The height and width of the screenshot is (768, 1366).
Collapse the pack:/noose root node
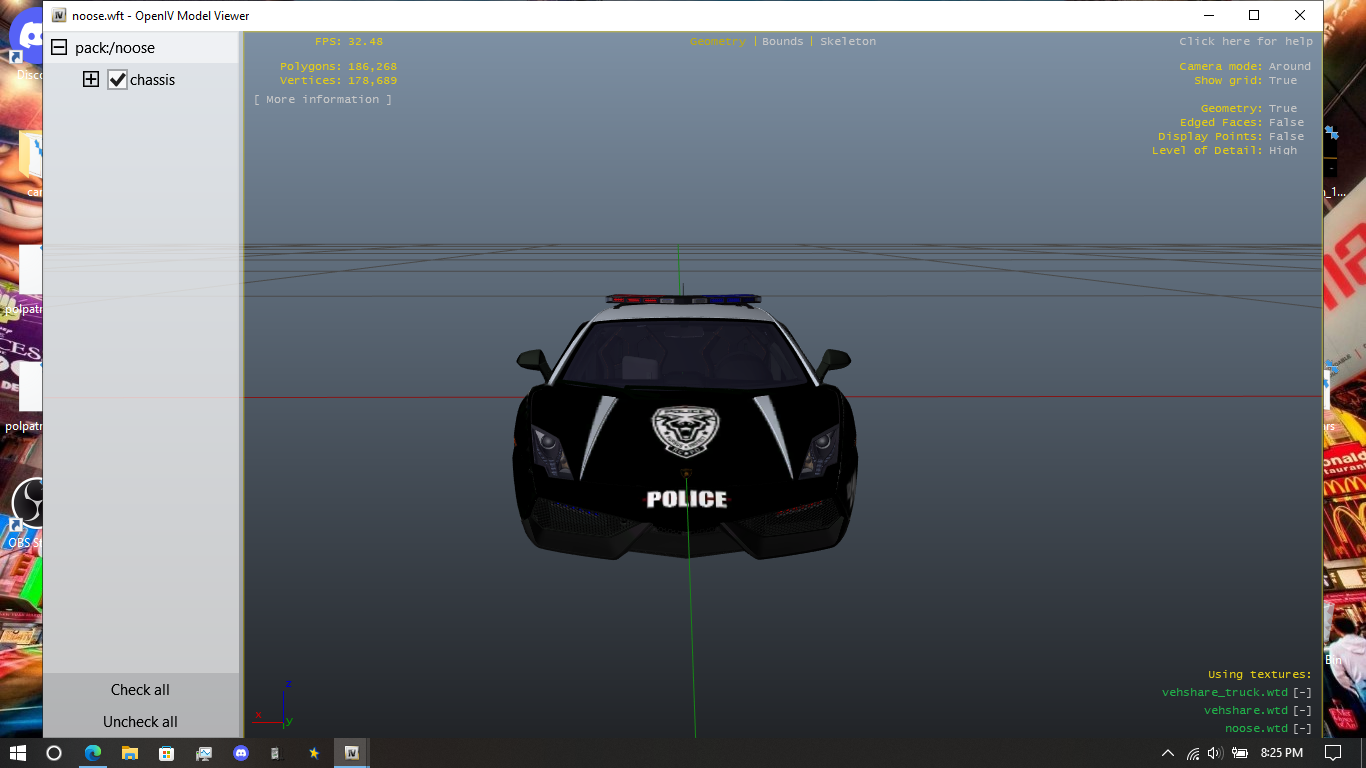tap(59, 48)
